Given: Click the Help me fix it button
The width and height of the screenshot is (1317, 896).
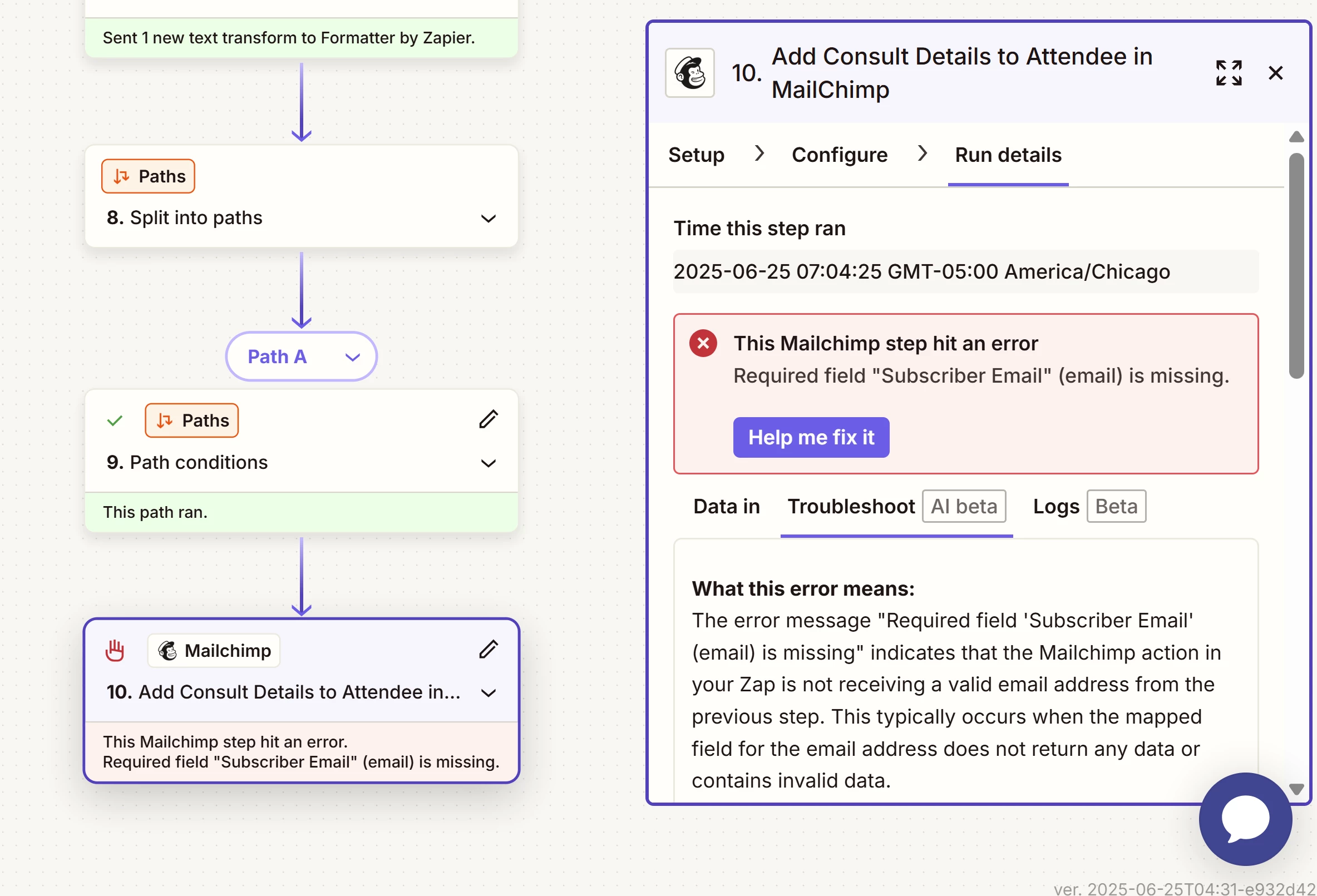Looking at the screenshot, I should point(810,437).
